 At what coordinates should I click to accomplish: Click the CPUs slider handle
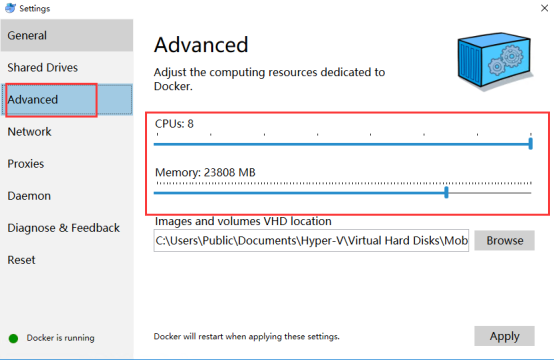530,144
